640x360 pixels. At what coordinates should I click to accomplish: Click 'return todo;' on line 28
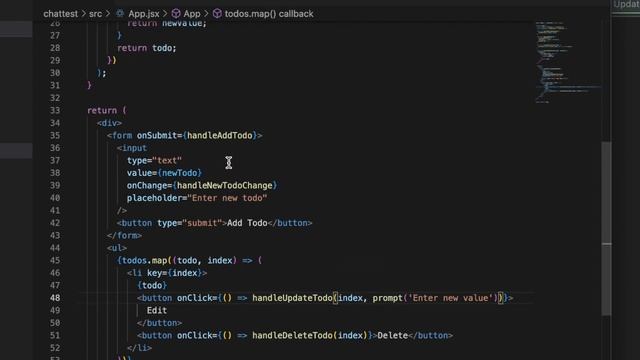click(147, 48)
